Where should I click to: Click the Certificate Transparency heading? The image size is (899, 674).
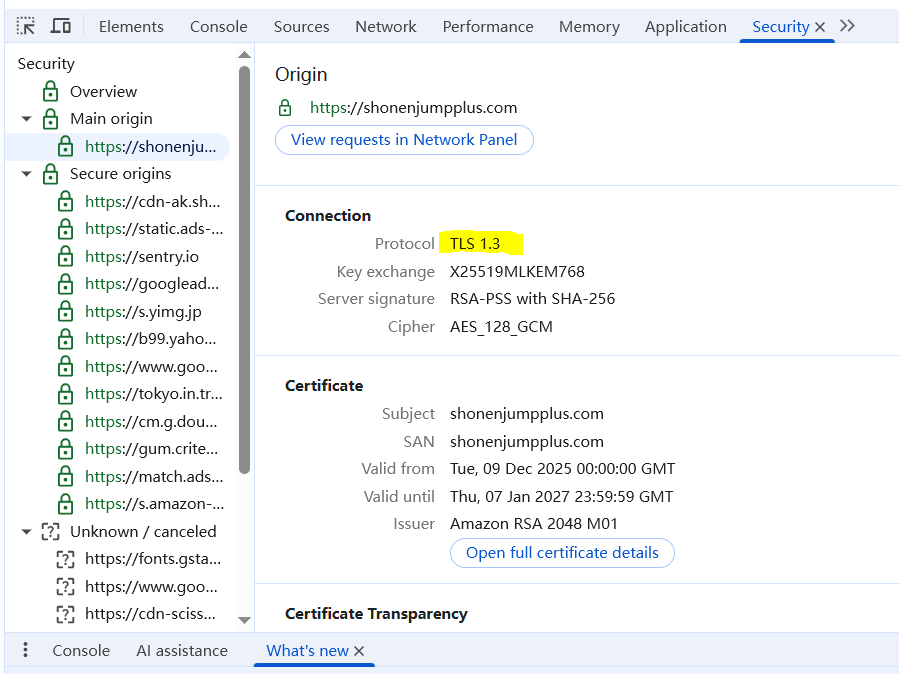coord(376,614)
